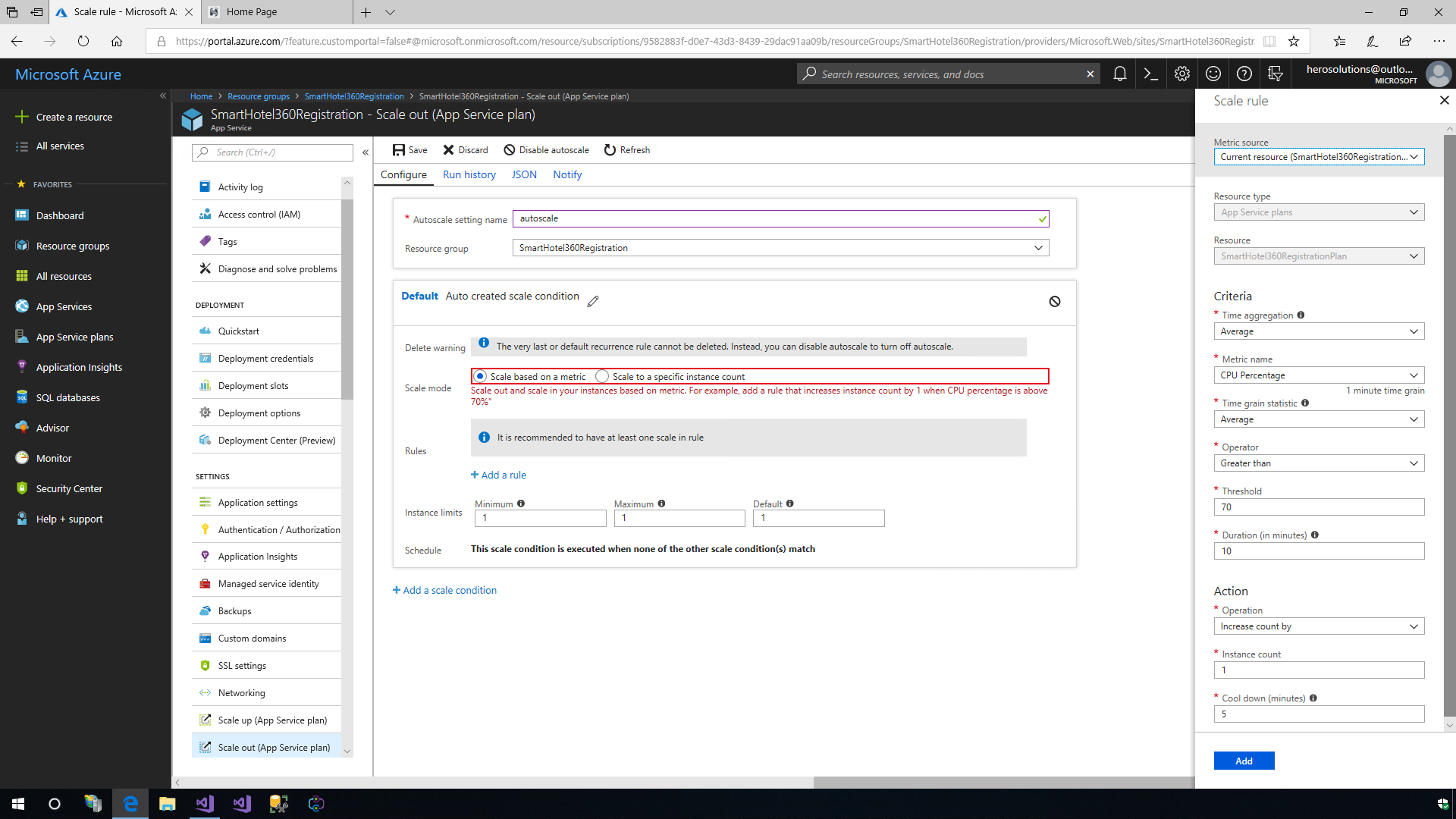Open the JSON tab

[523, 174]
